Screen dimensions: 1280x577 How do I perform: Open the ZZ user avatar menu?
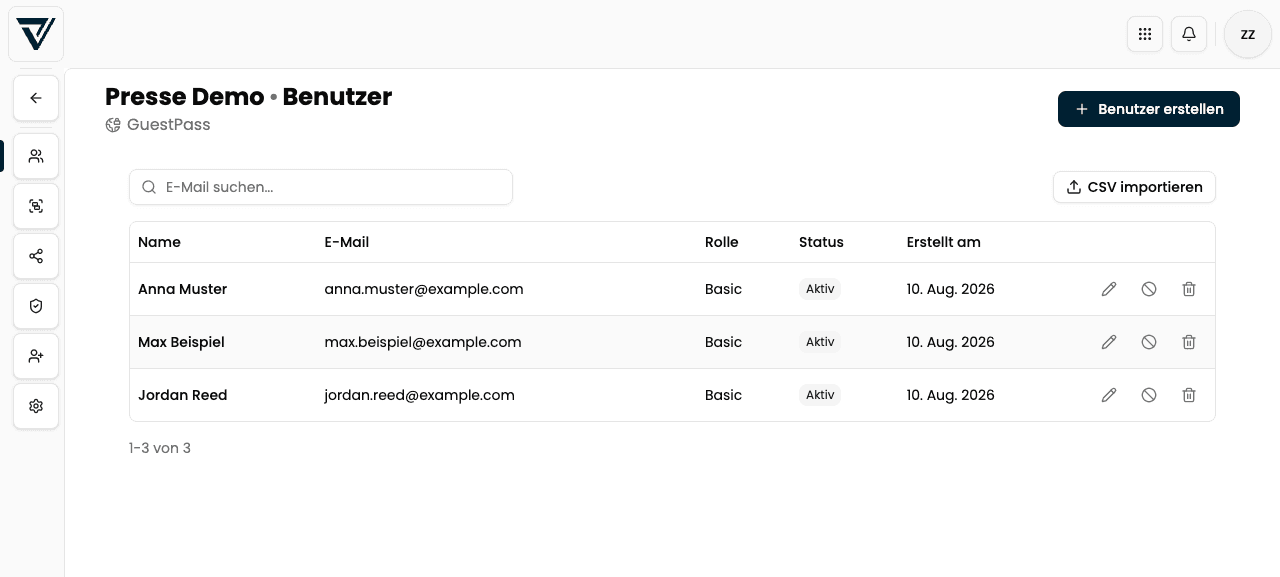coord(1248,34)
